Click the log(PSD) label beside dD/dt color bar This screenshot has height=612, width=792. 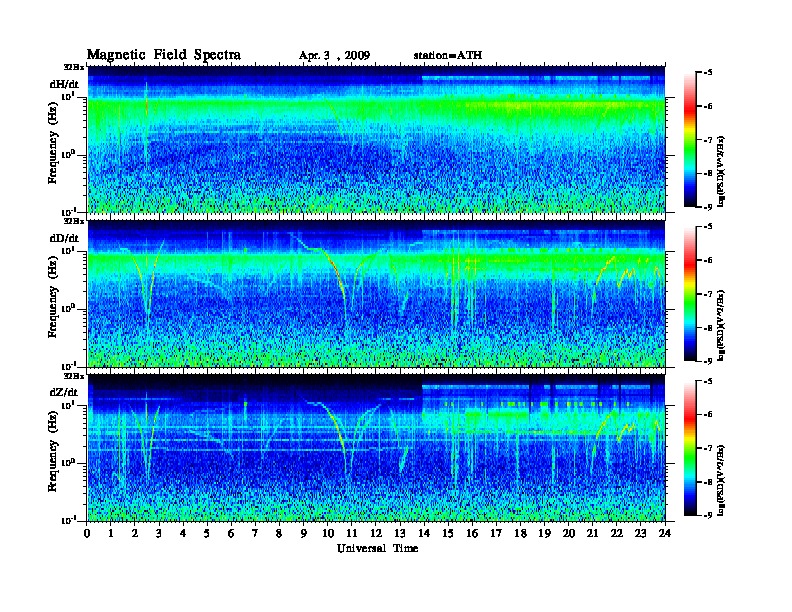(x=722, y=325)
